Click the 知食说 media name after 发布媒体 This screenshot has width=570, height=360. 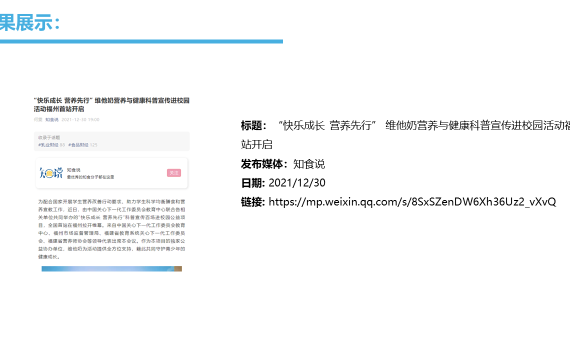[309, 164]
